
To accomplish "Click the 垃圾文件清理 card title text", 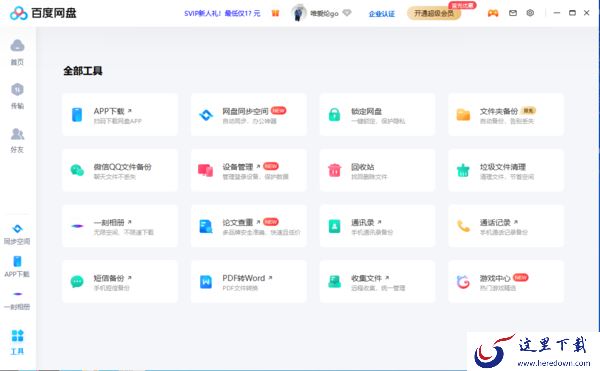I will click(x=503, y=167).
